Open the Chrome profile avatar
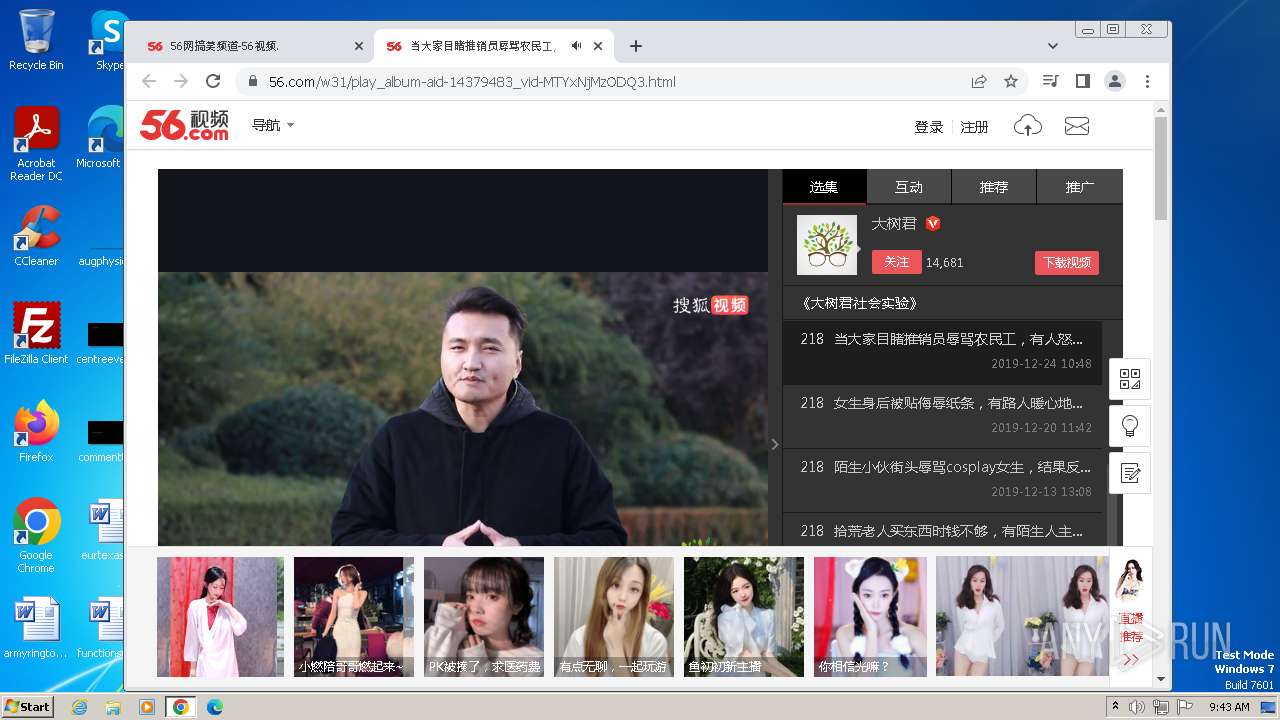The height and width of the screenshot is (720, 1280). (x=1115, y=81)
